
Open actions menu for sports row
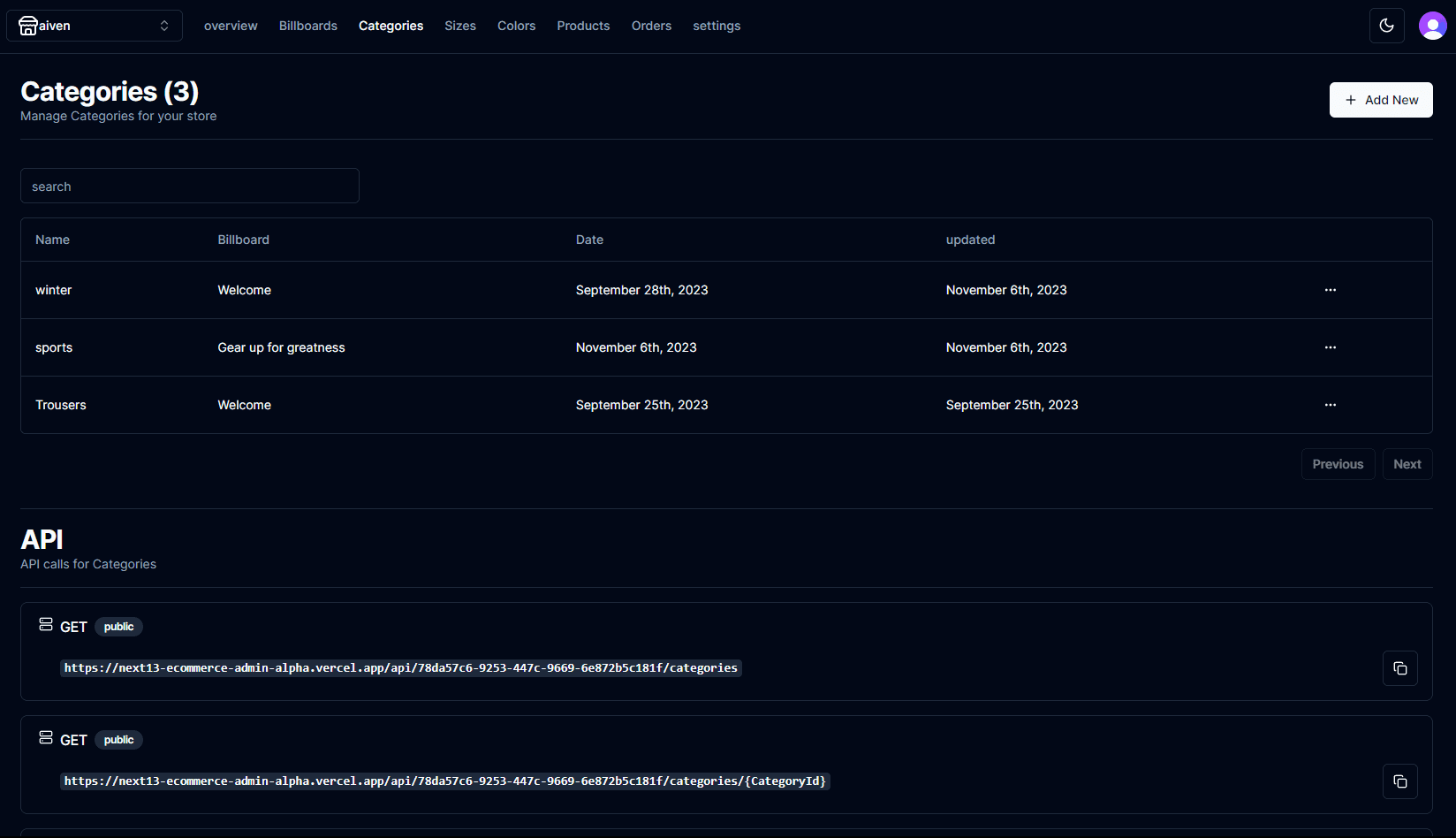pos(1331,347)
